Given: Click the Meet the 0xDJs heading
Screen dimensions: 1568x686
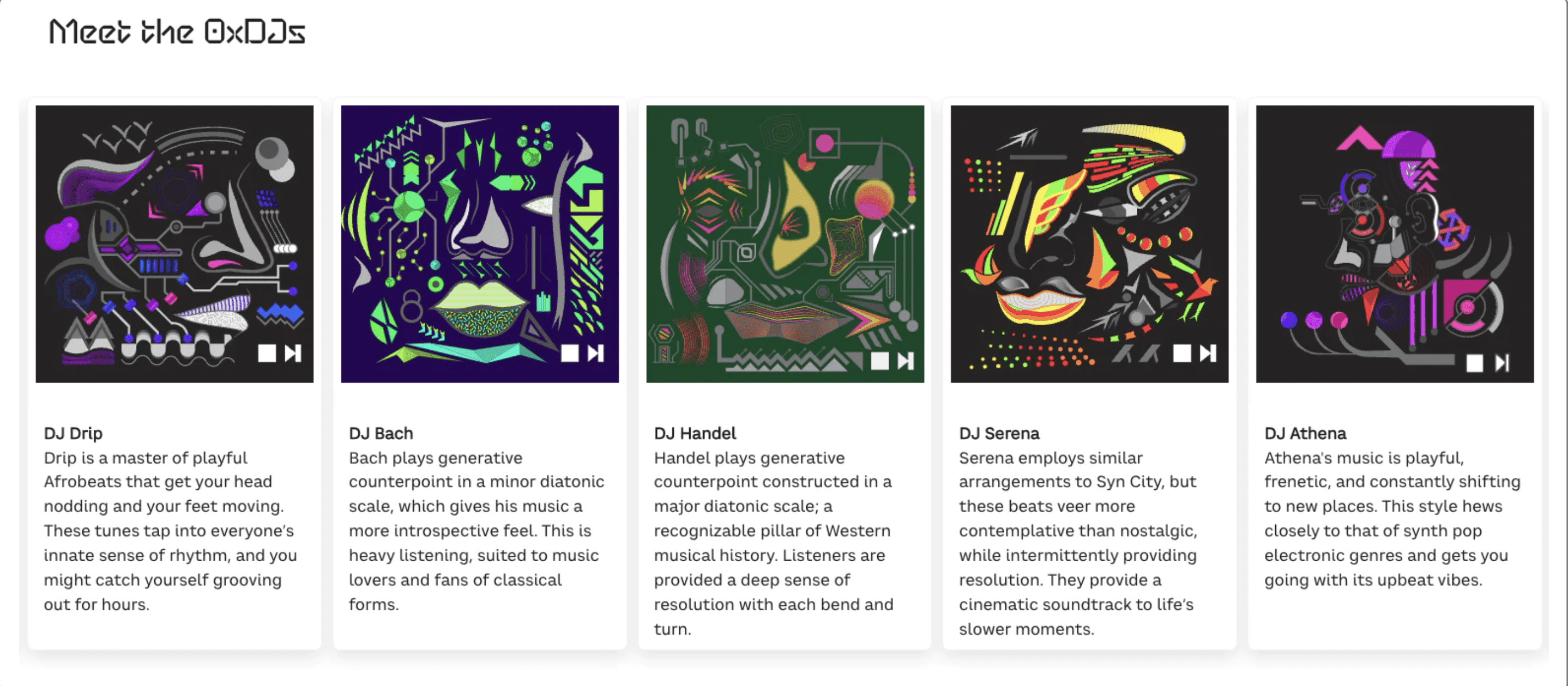Looking at the screenshot, I should tap(178, 32).
